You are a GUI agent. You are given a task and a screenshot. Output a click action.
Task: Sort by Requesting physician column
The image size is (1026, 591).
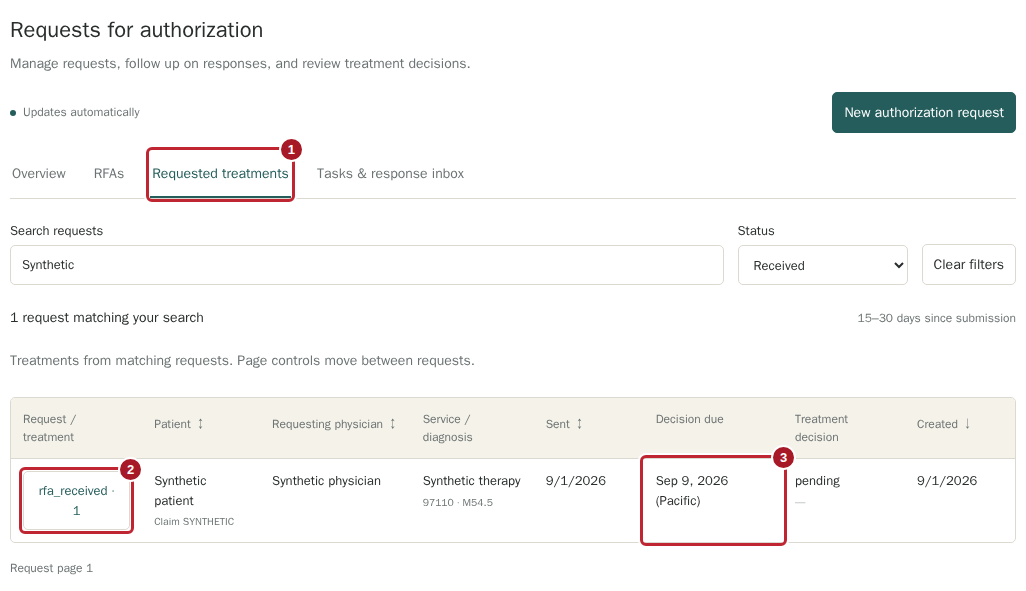point(334,424)
